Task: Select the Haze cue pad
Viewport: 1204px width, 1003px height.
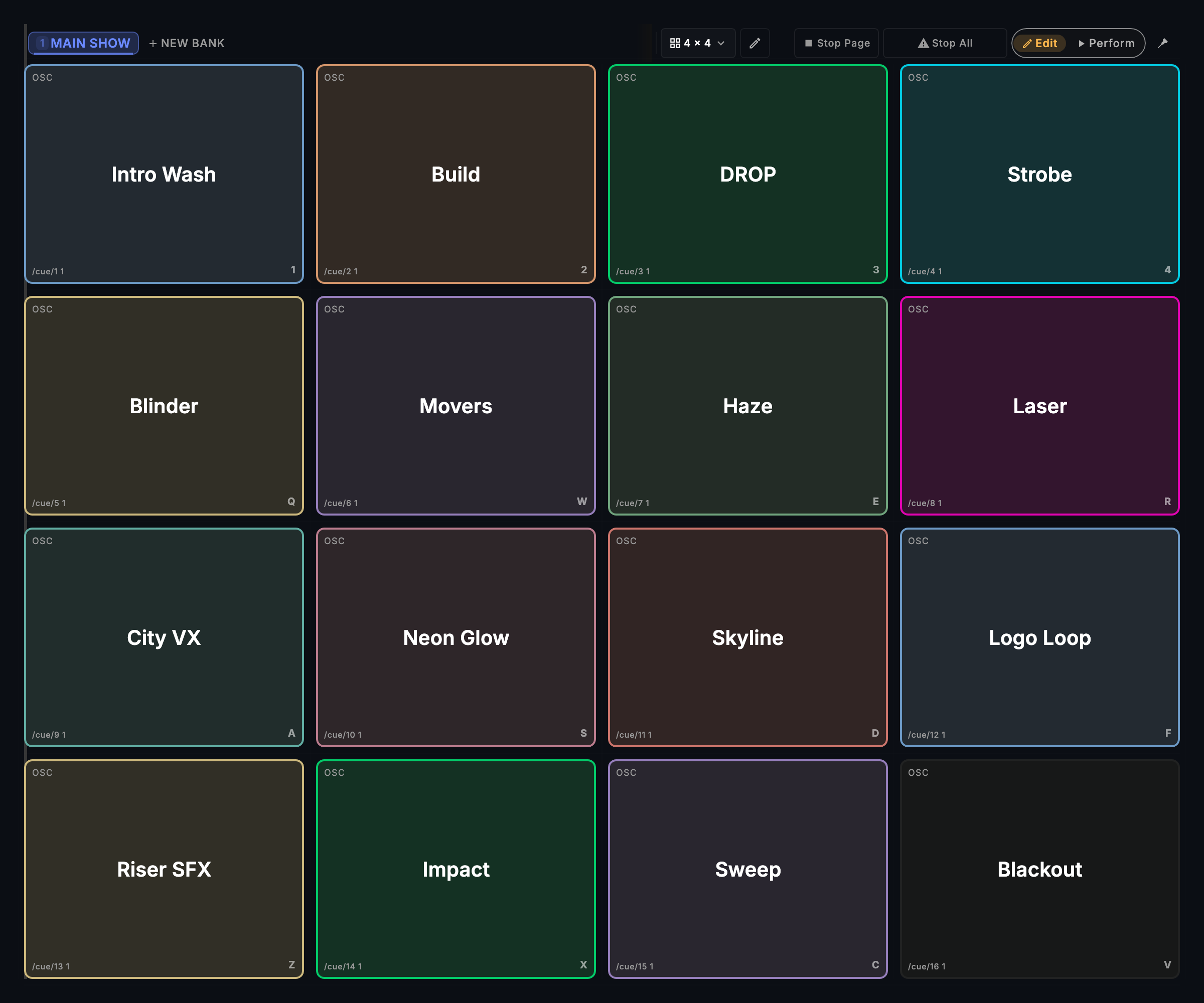Action: tap(747, 406)
